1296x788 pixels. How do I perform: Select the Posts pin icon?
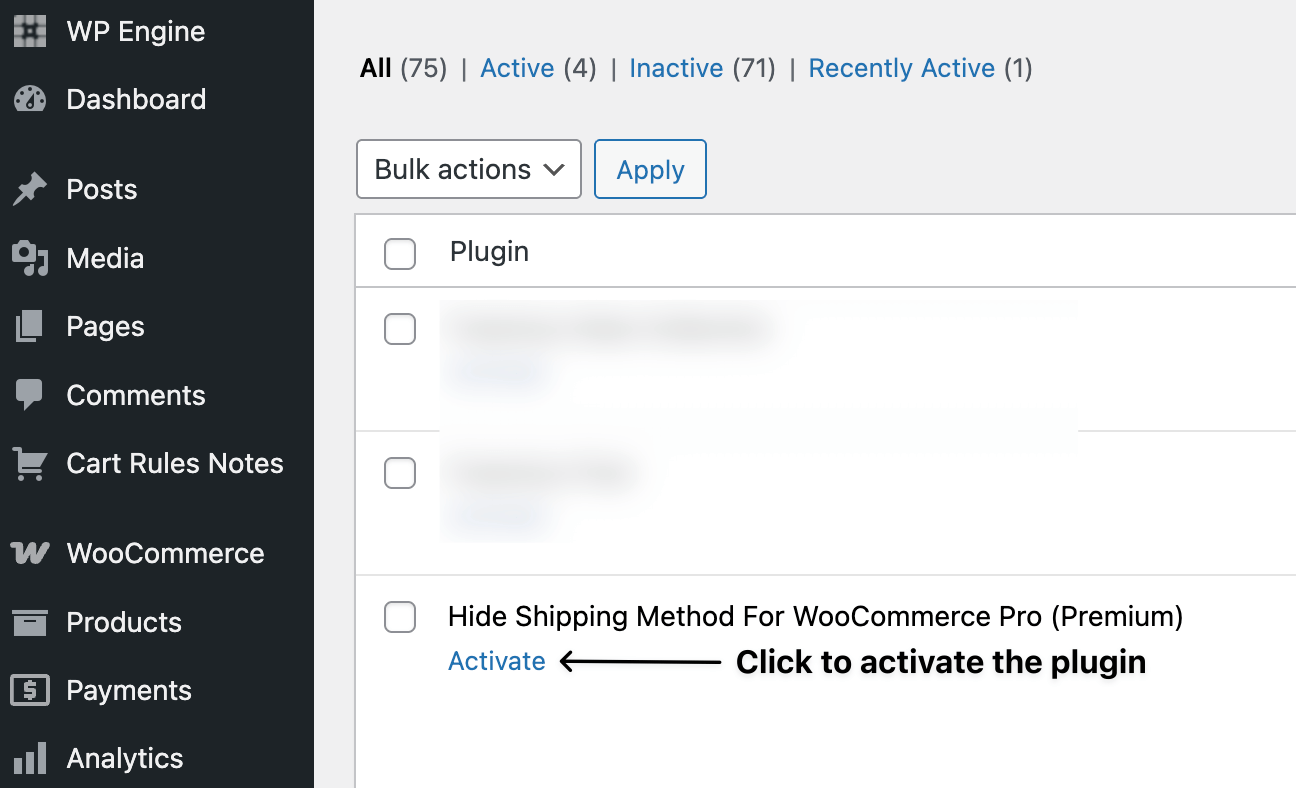pyautogui.click(x=29, y=188)
